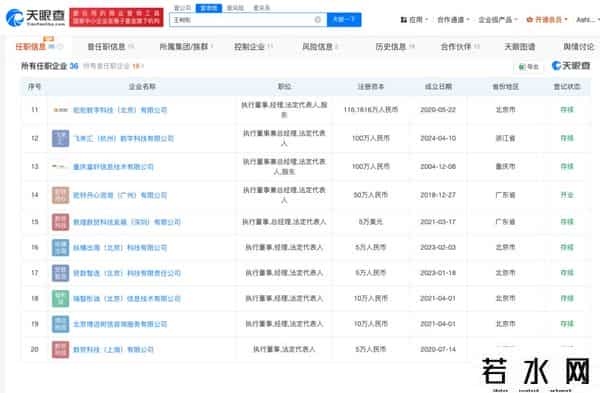Expand the 合作通道 dropdown menu
Image resolution: width=600 pixels, height=393 pixels.
point(453,20)
